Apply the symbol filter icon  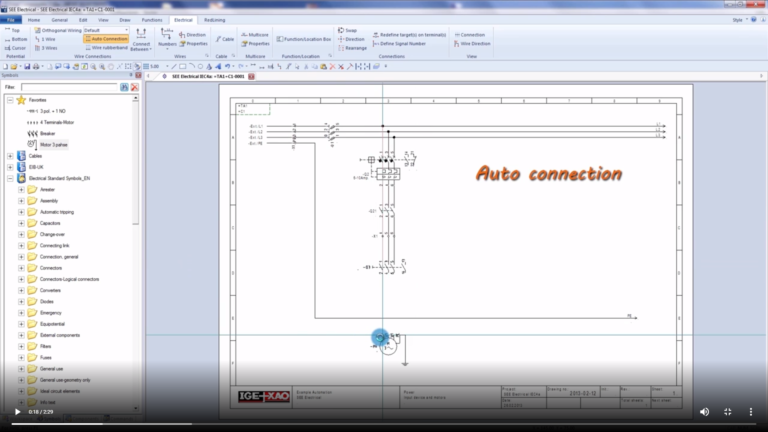124,87
